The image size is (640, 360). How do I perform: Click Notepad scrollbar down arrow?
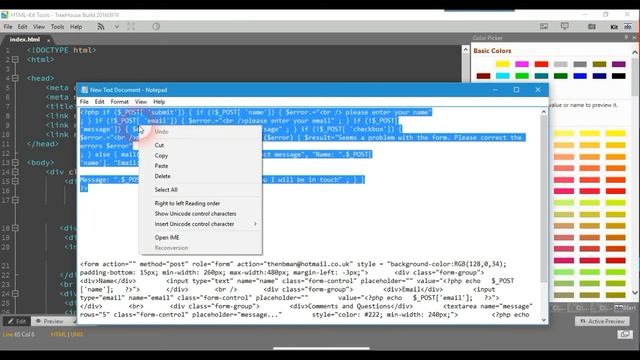pyautogui.click(x=544, y=320)
